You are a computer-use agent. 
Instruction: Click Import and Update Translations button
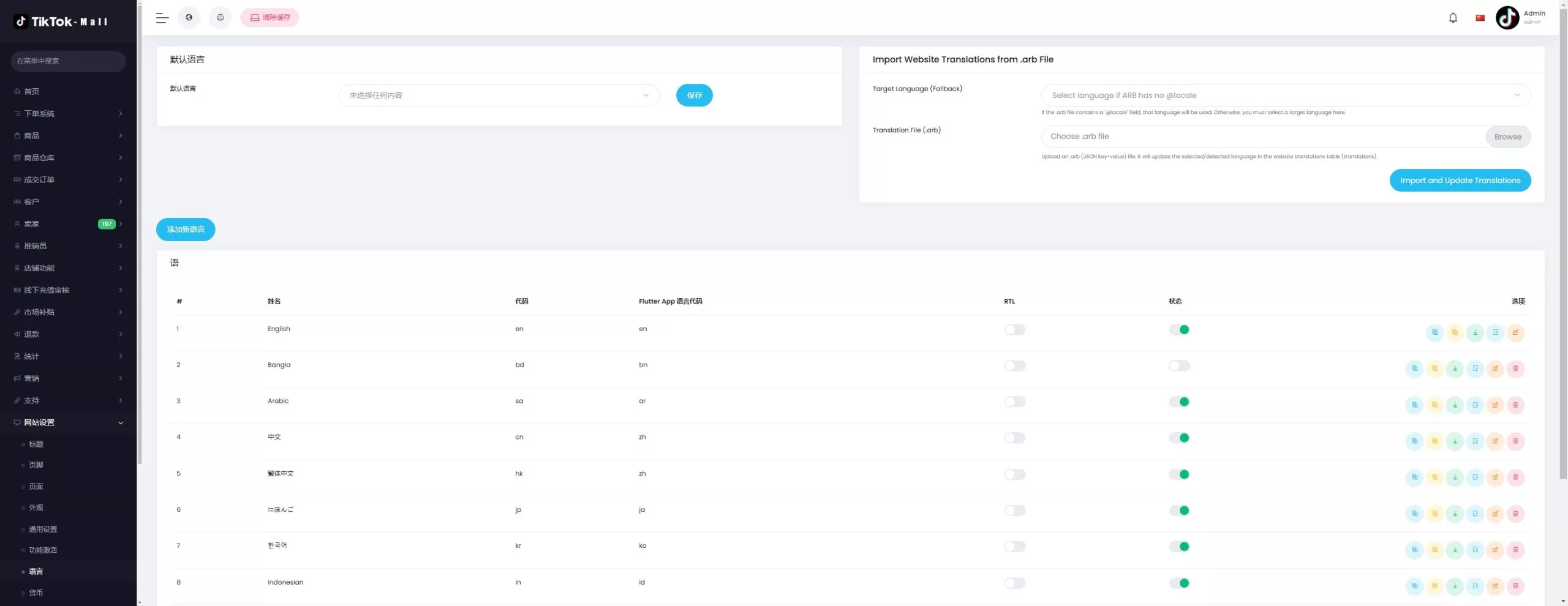(x=1460, y=181)
